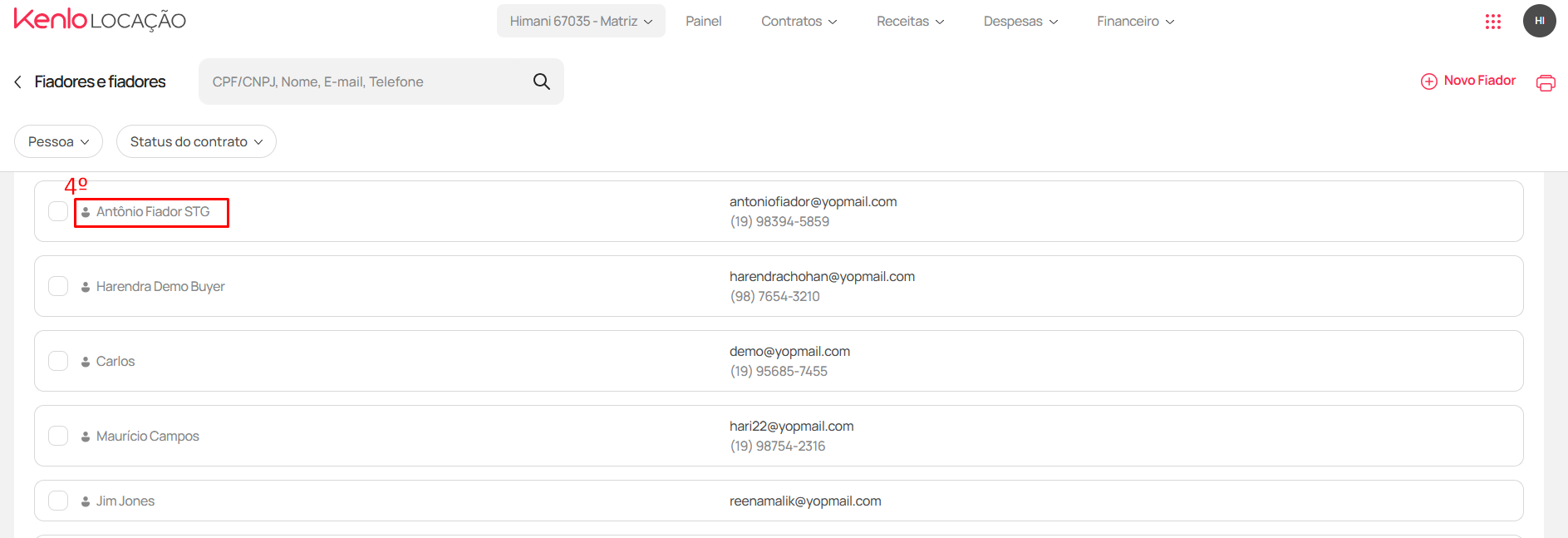Click the Novo Fiador button
Image resolution: width=1568 pixels, height=538 pixels.
pyautogui.click(x=1468, y=81)
